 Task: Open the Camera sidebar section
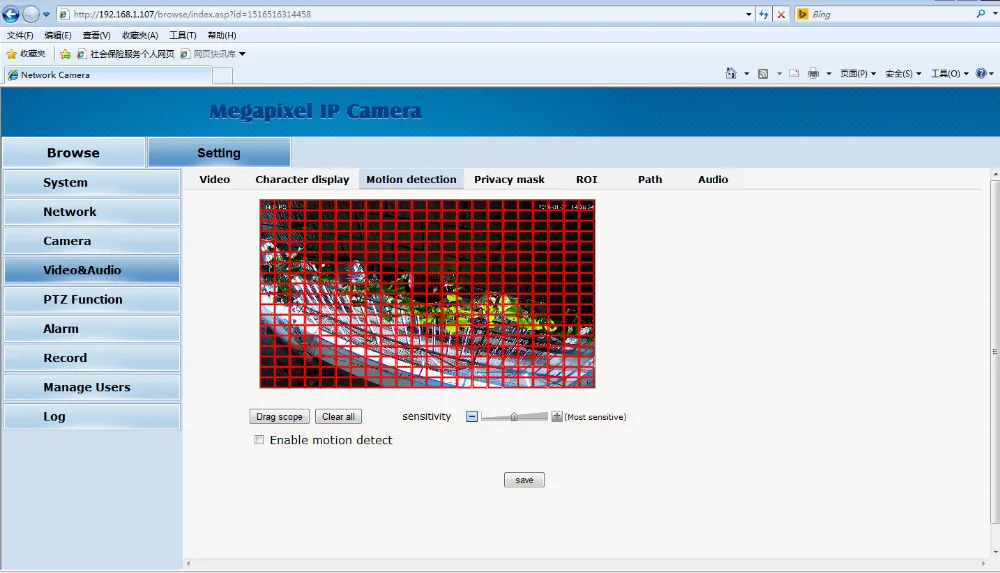pyautogui.click(x=92, y=241)
